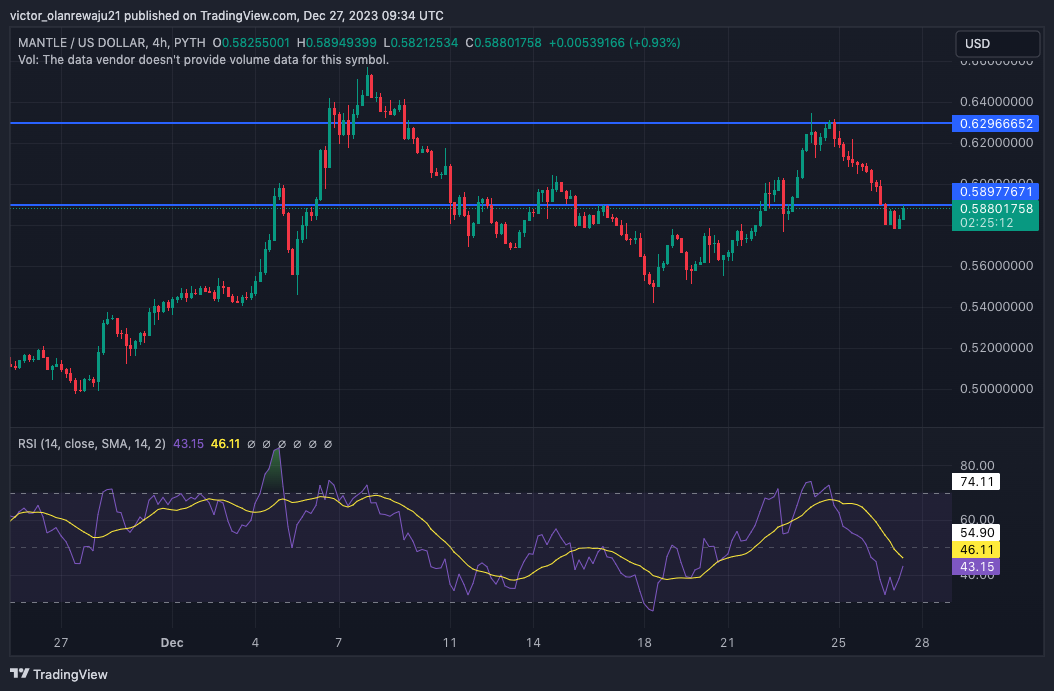Image resolution: width=1054 pixels, height=691 pixels.
Task: Click the published by victor_olanrewaju21 header text
Action: 227,15
